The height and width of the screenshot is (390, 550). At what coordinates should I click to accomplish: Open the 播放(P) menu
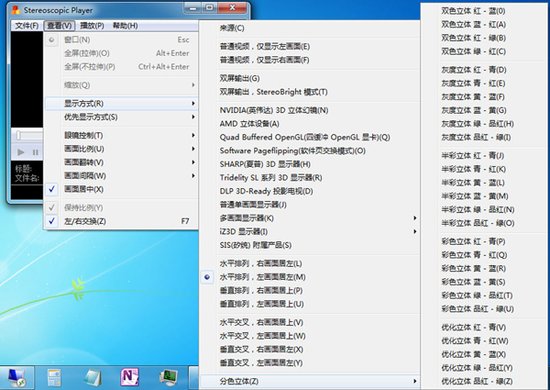pyautogui.click(x=92, y=26)
